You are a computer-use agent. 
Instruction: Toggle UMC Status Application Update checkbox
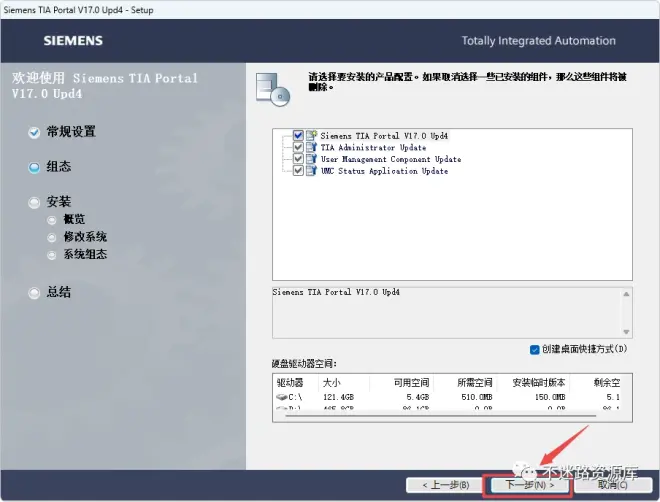tap(298, 170)
